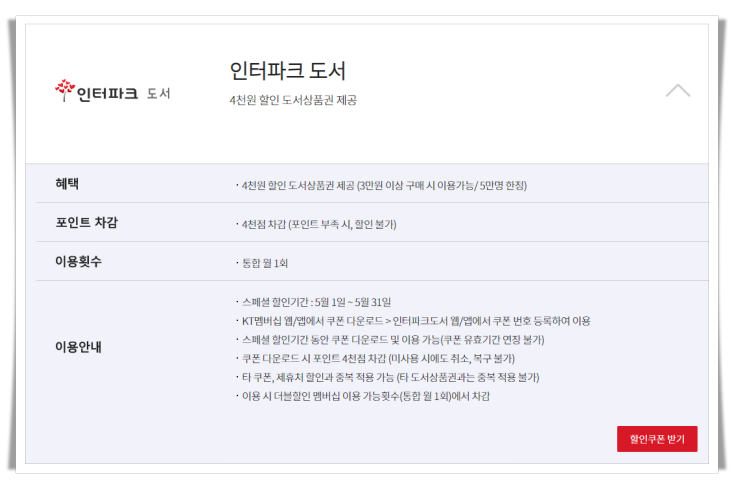The width and height of the screenshot is (734, 489).
Task: Click the 미사용 시에도 취소, 복구 불가 line
Action: [x=378, y=358]
